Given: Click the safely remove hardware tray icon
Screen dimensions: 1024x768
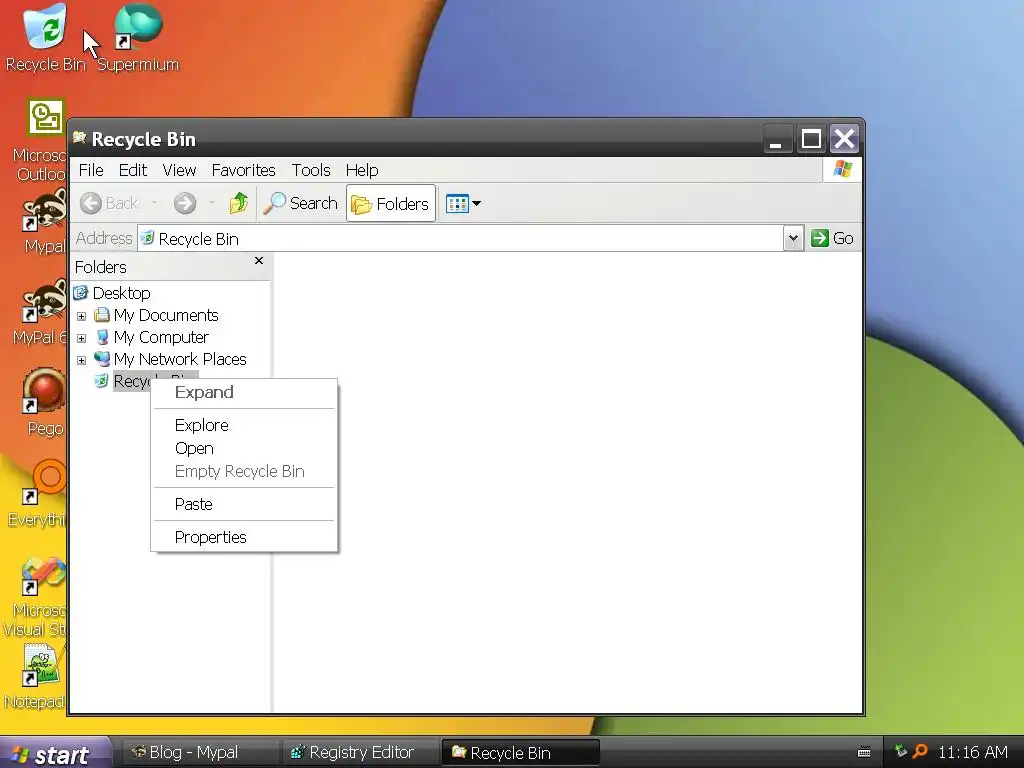Looking at the screenshot, I should click(901, 752).
